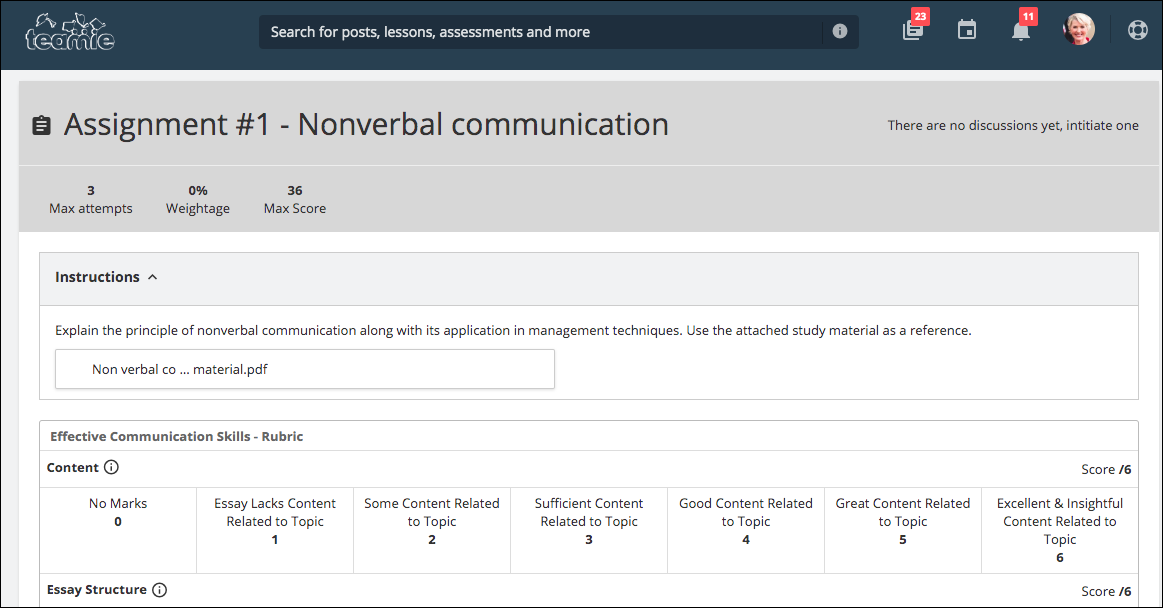The height and width of the screenshot is (608, 1163).
Task: Click the search info icon
Action: pyautogui.click(x=840, y=31)
